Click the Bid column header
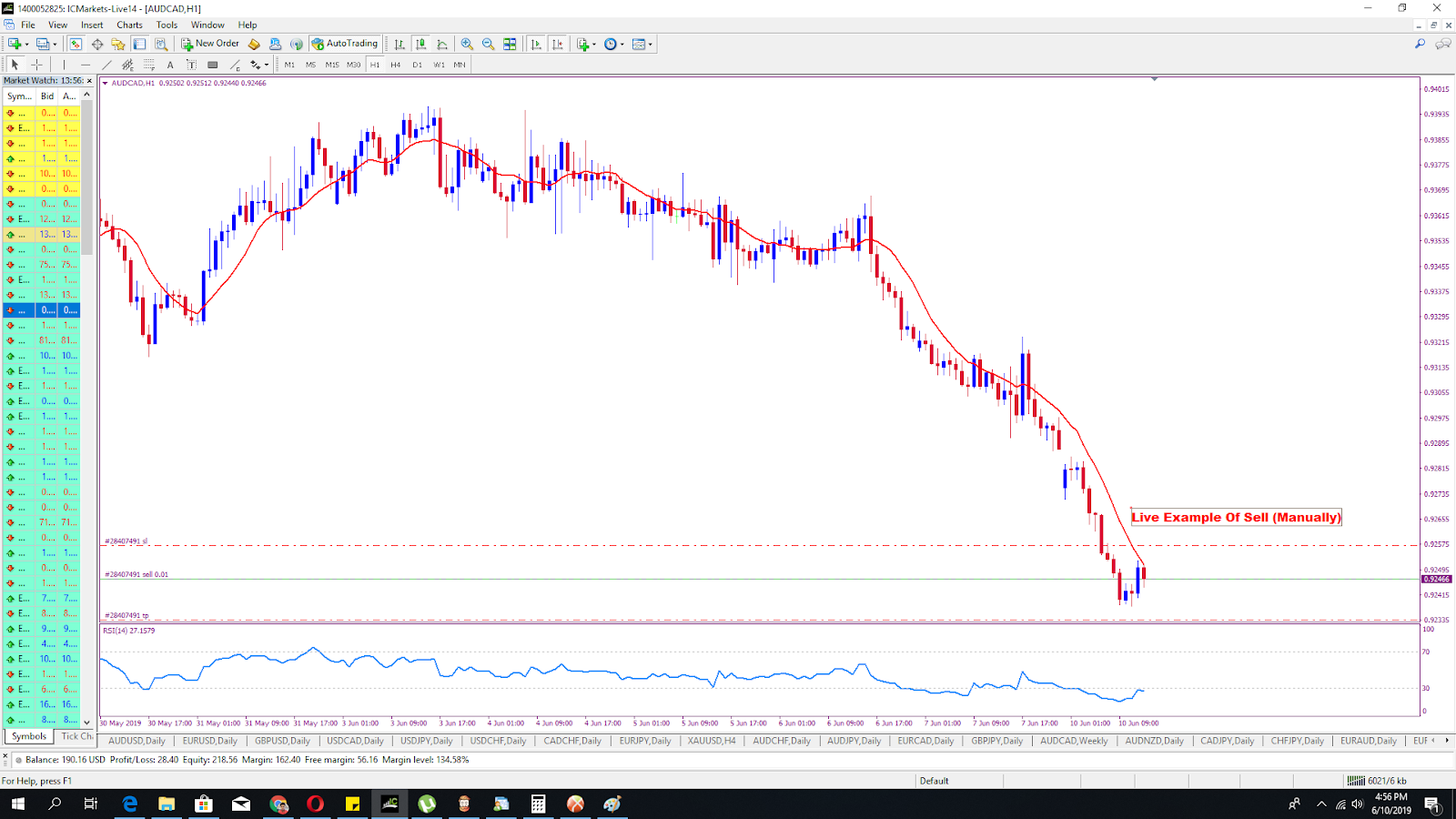This screenshot has width=1456, height=819. coord(47,96)
